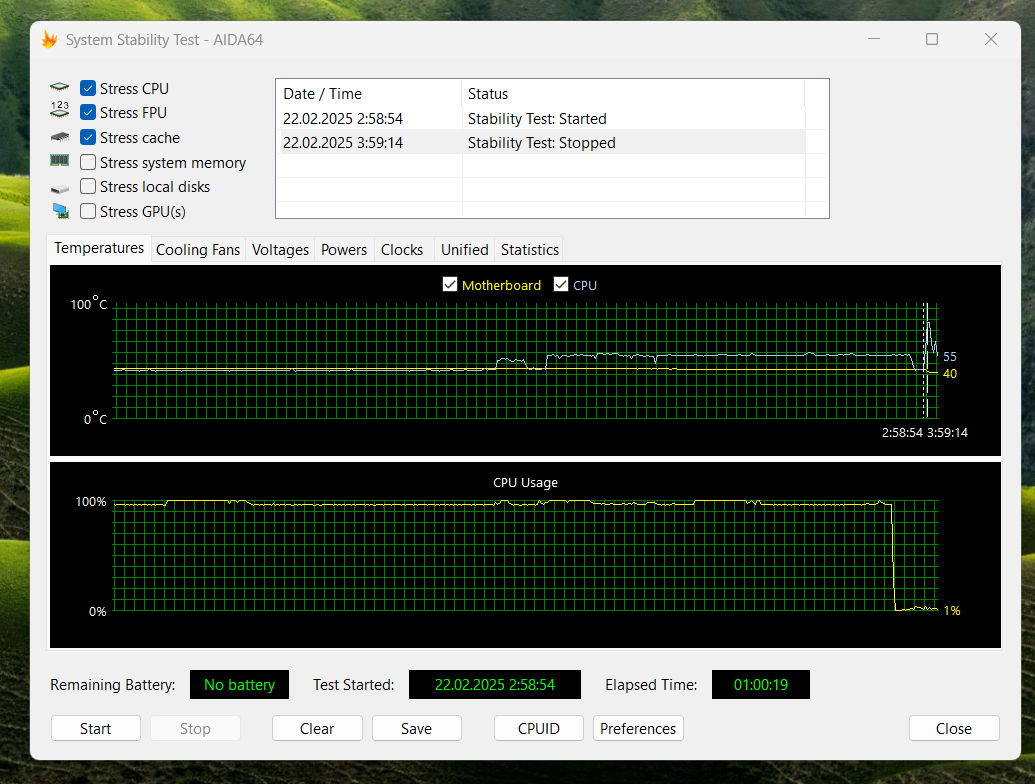Click the 22.02.2025 3:59:14 log timestamp
This screenshot has width=1035, height=784.
pyautogui.click(x=343, y=143)
